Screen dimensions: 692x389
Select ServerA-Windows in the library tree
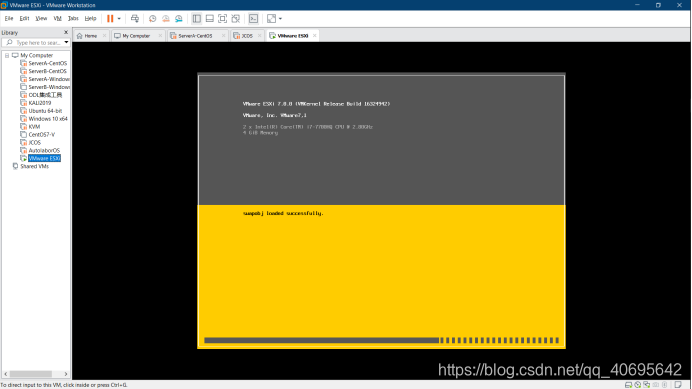(49, 79)
